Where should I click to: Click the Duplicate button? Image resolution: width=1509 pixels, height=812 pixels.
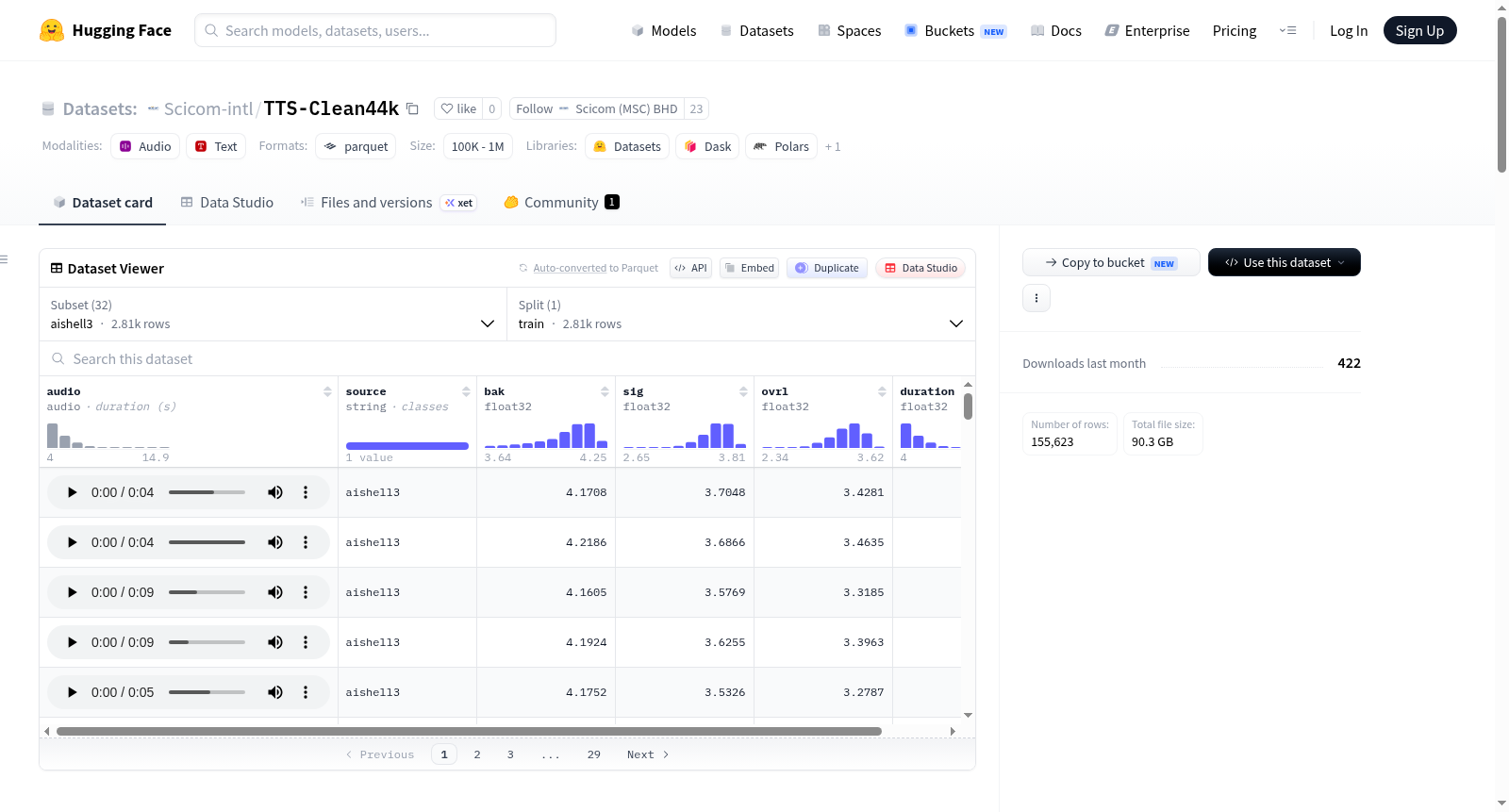click(x=827, y=268)
